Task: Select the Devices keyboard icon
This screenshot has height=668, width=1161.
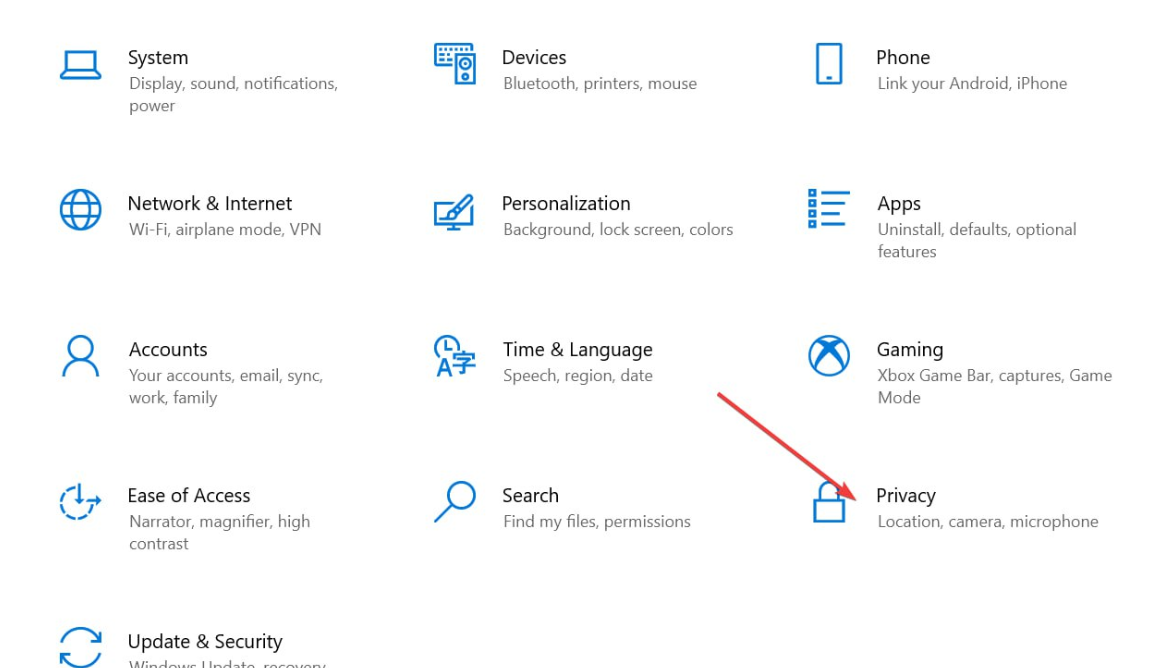Action: click(x=455, y=62)
